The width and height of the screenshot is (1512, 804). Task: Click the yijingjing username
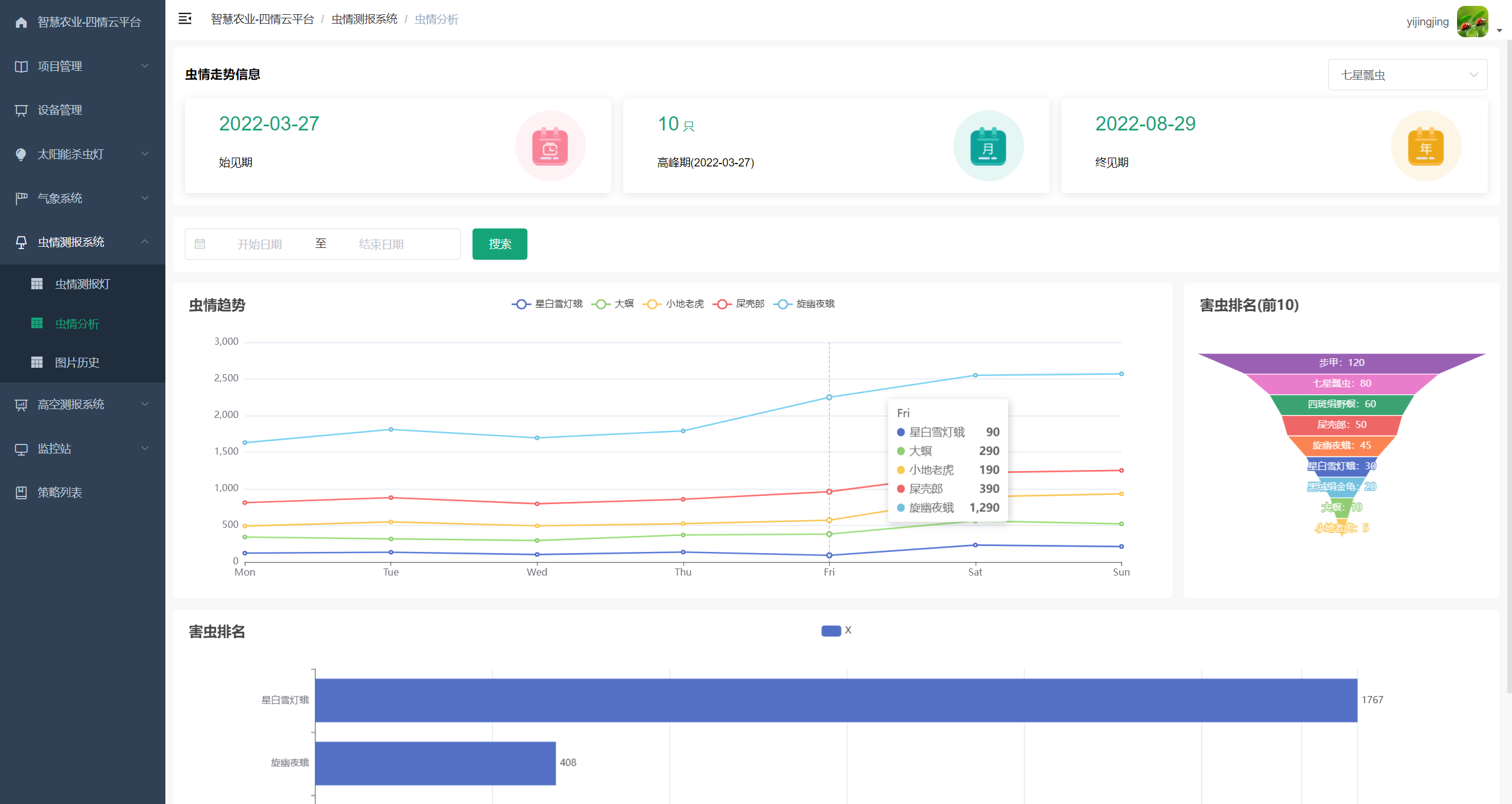pos(1428,22)
